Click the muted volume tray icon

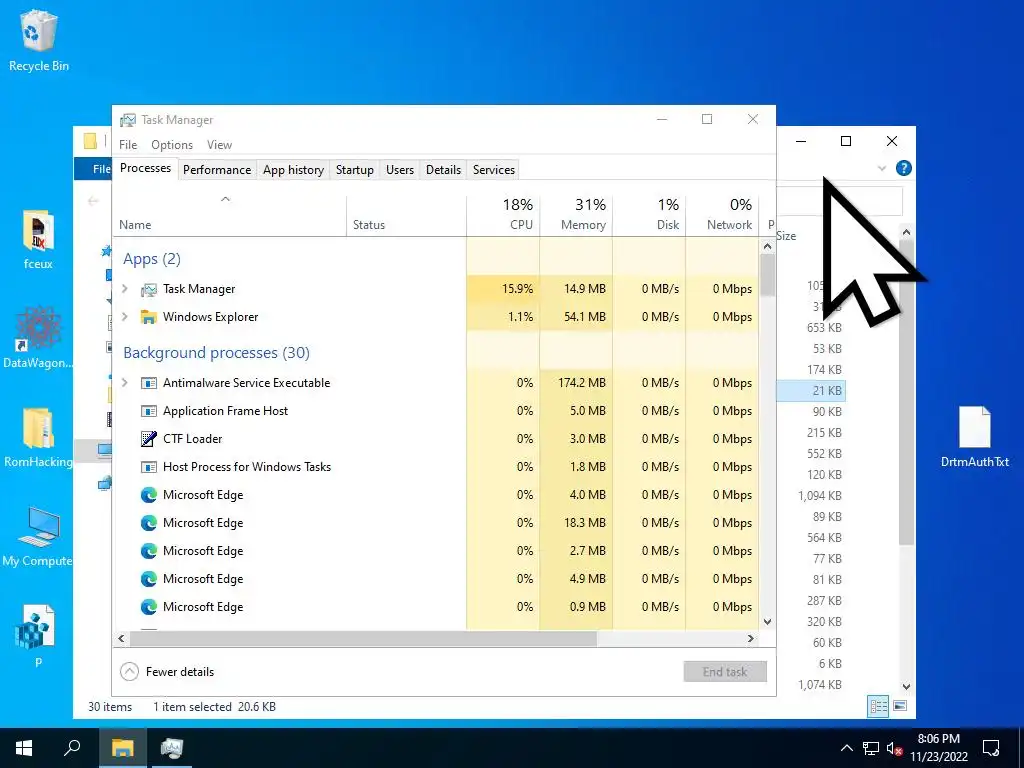click(894, 748)
